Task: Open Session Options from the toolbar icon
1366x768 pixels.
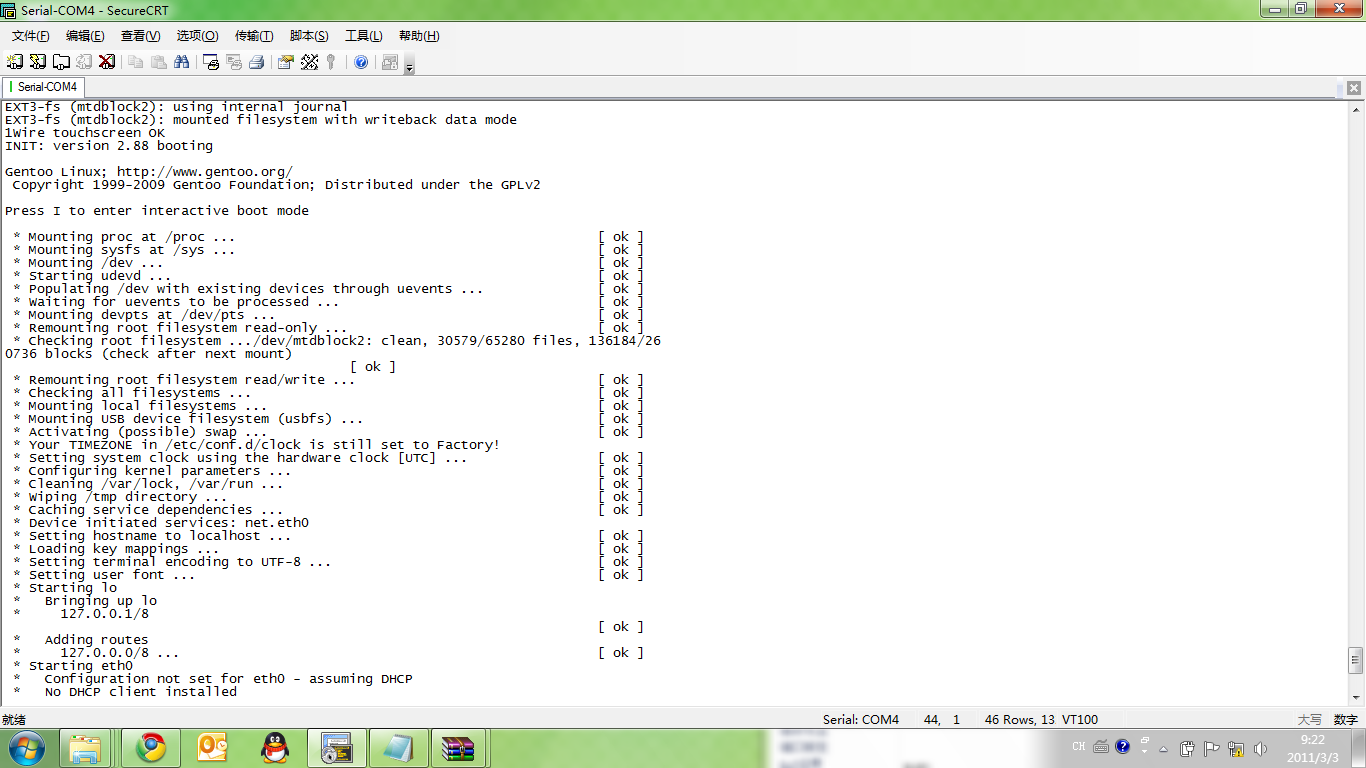Action: (x=286, y=62)
